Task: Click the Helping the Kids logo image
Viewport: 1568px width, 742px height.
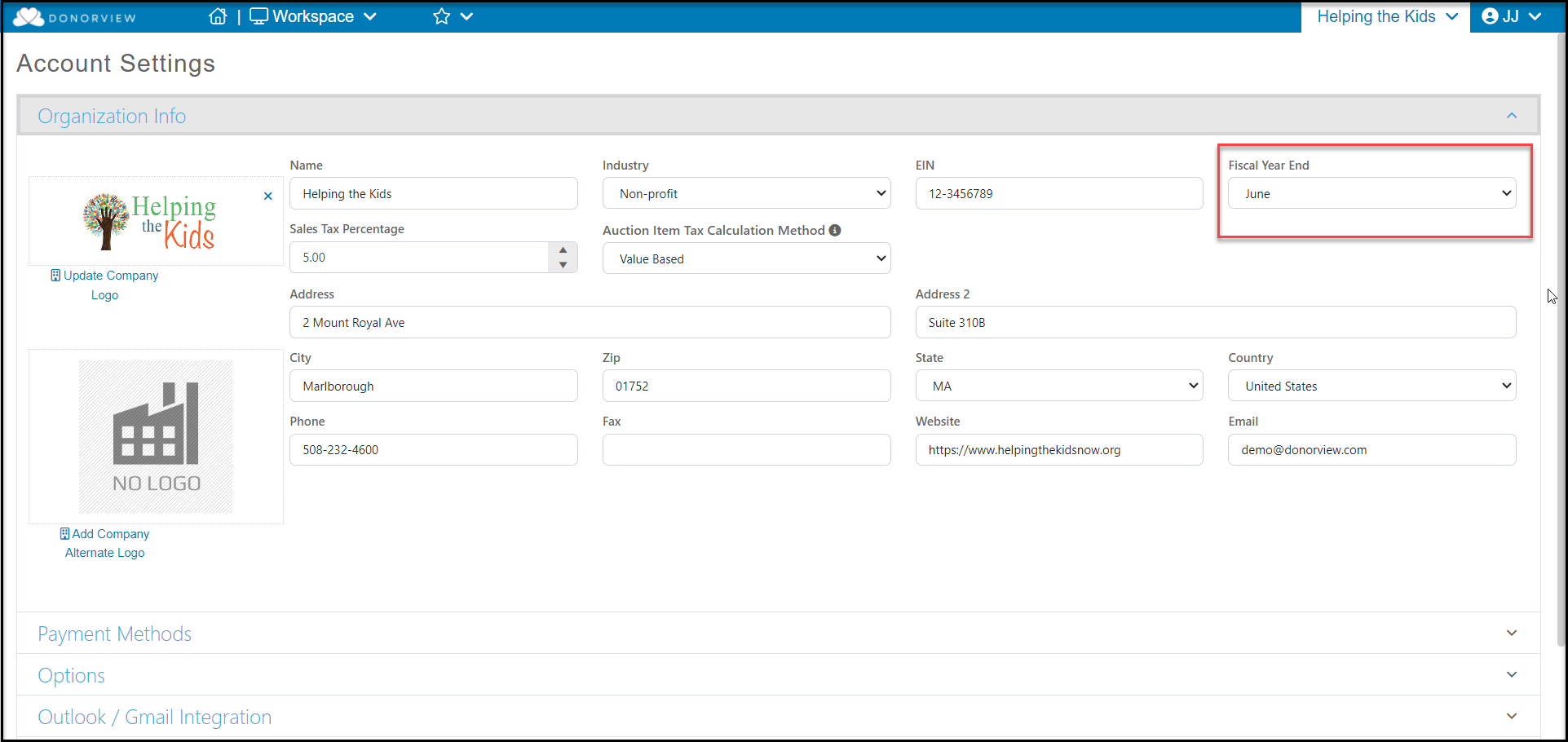Action: click(x=149, y=221)
